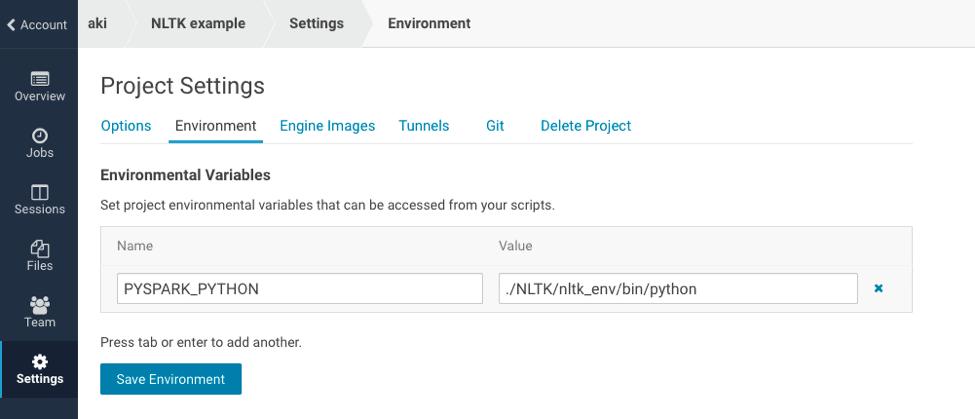Click the Environmental Variables heading
975x419 pixels.
(185, 175)
